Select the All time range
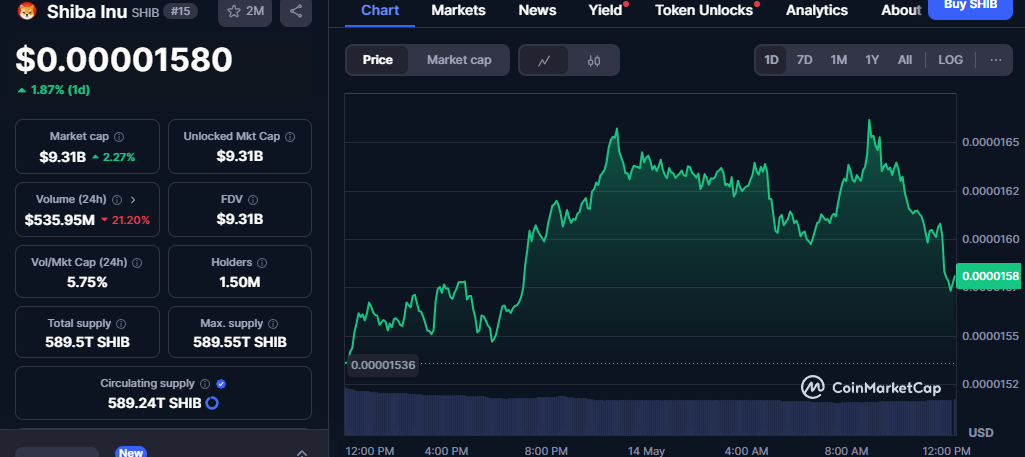 (905, 60)
